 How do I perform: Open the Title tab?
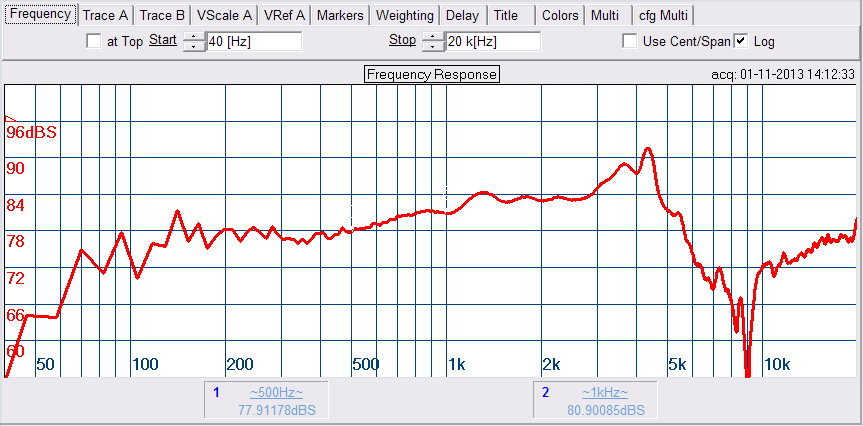tap(506, 15)
